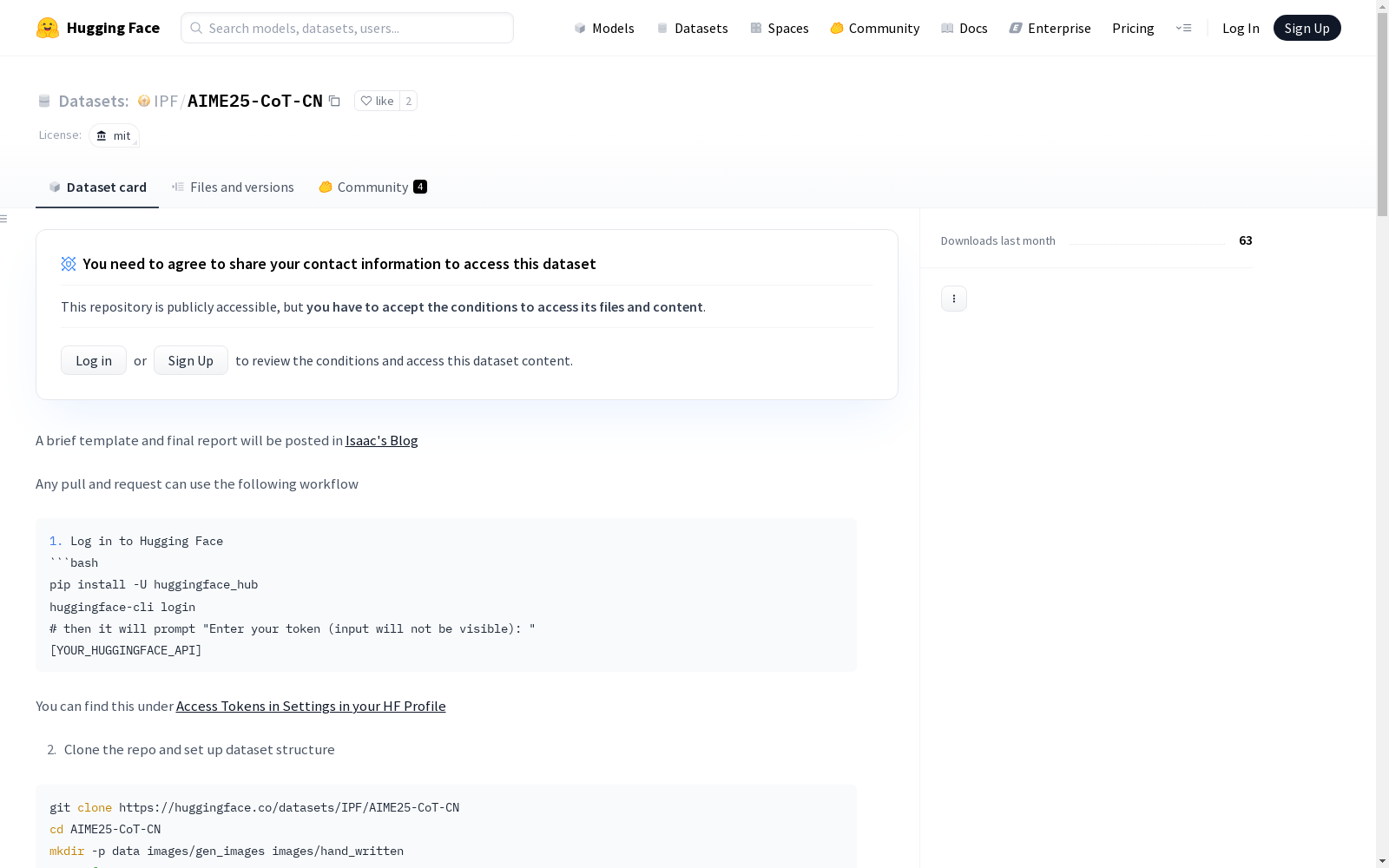
Task: Click the '[YOUR_HUGGINGFACE_API]' placeholder text
Action: click(x=126, y=651)
